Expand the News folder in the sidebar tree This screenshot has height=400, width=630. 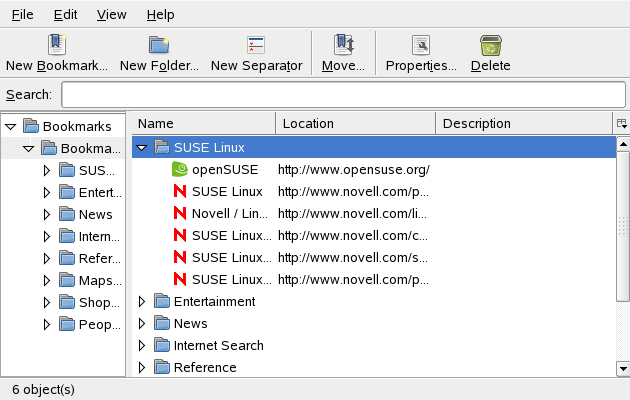[47, 214]
